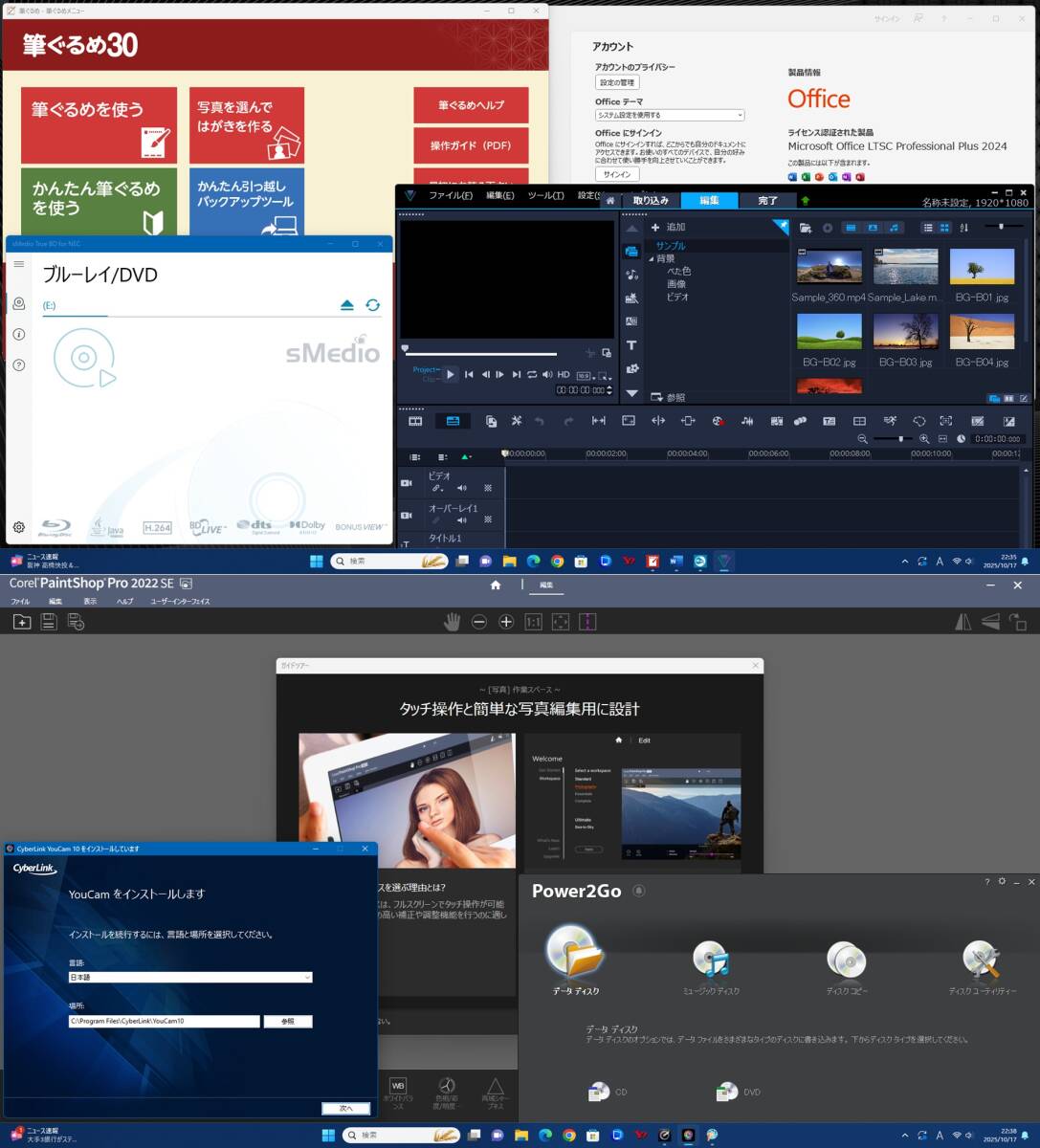Mute the ビデオ track audio
The image size is (1040, 1148).
click(461, 488)
